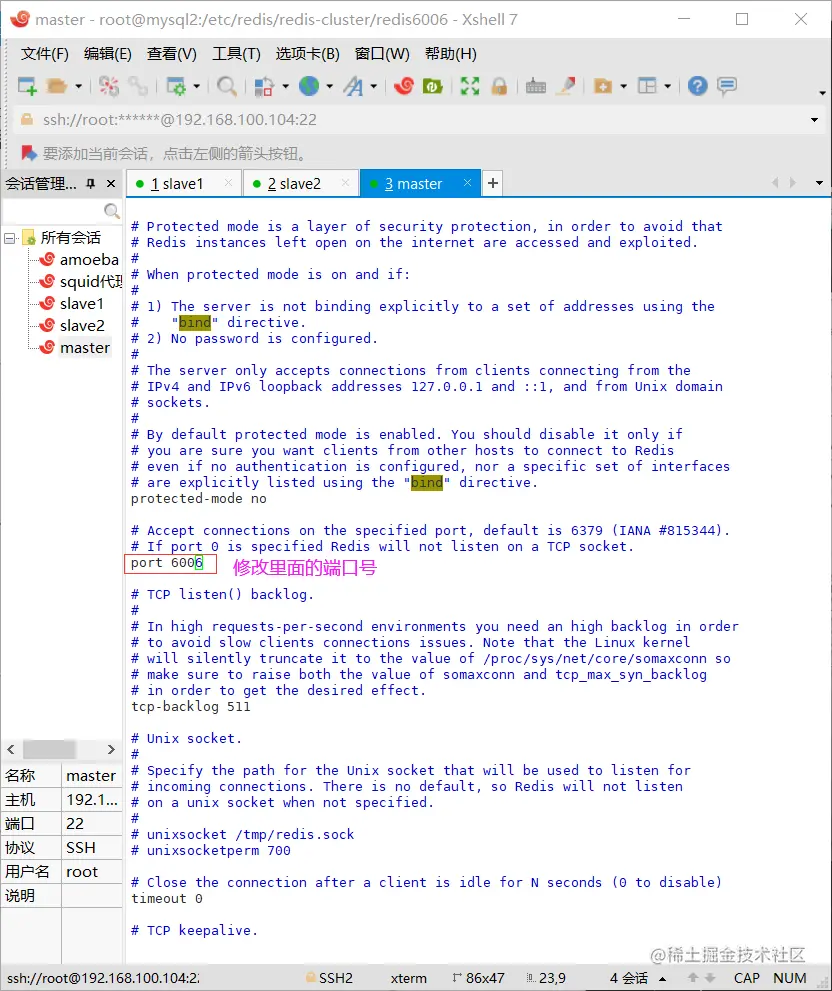The height and width of the screenshot is (991, 832).
Task: Open the tab list dropdown arrow
Action: (x=819, y=183)
